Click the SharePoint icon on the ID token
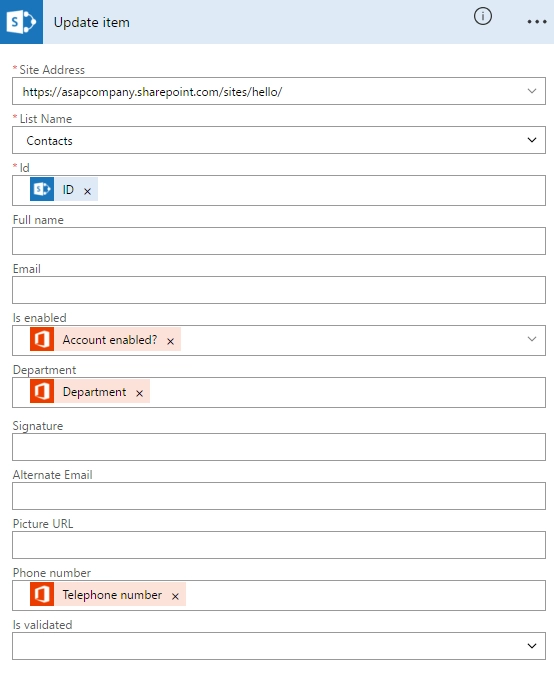554x675 pixels. (42, 189)
